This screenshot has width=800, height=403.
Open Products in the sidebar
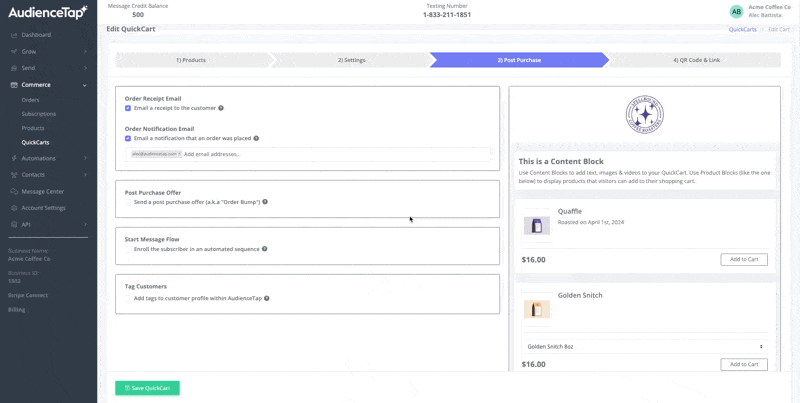(x=33, y=128)
